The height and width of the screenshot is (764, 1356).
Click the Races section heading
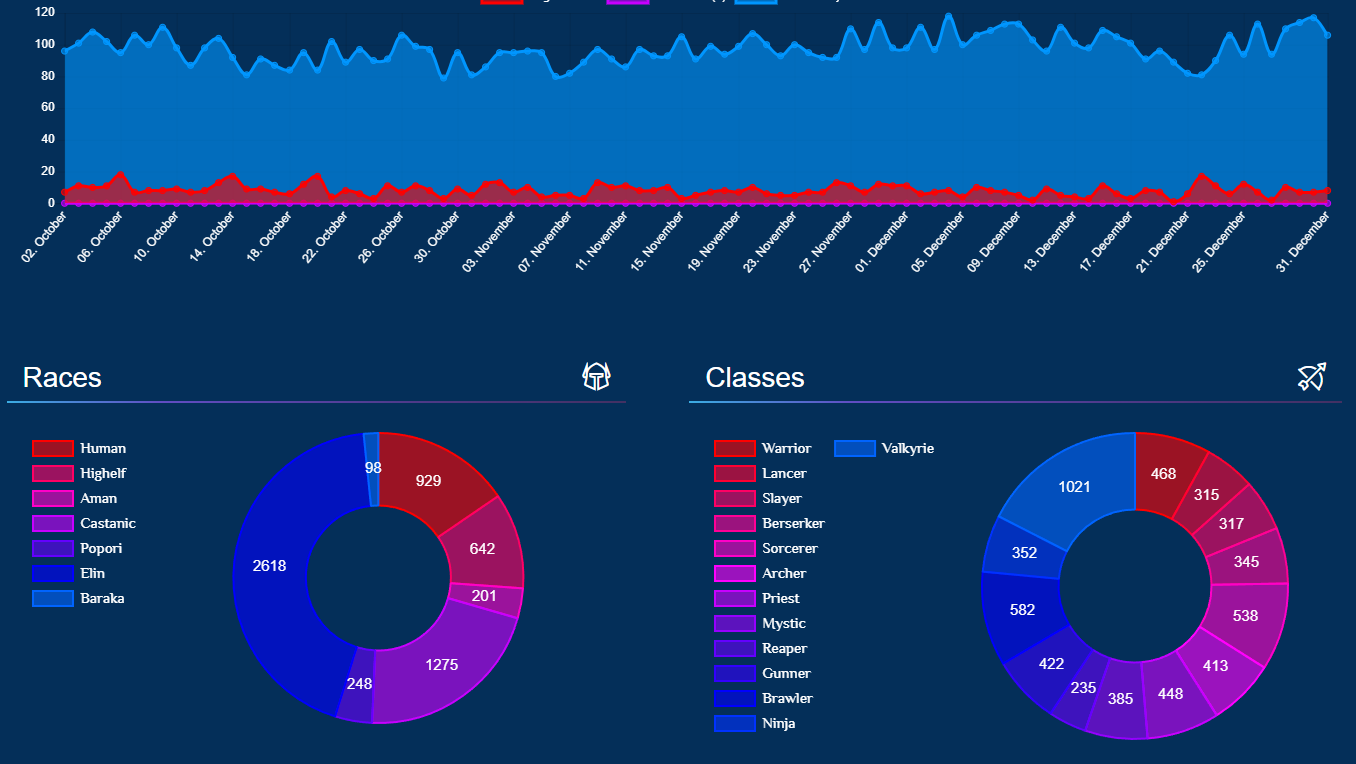(62, 377)
